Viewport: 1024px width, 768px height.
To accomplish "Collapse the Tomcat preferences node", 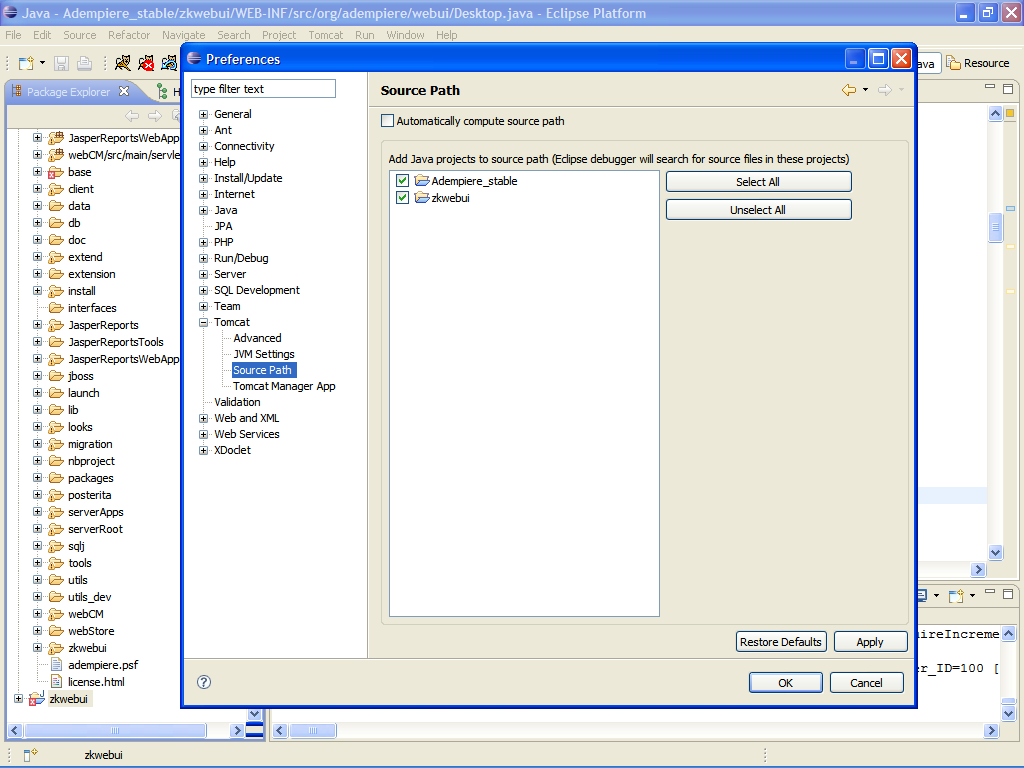I will pyautogui.click(x=204, y=323).
